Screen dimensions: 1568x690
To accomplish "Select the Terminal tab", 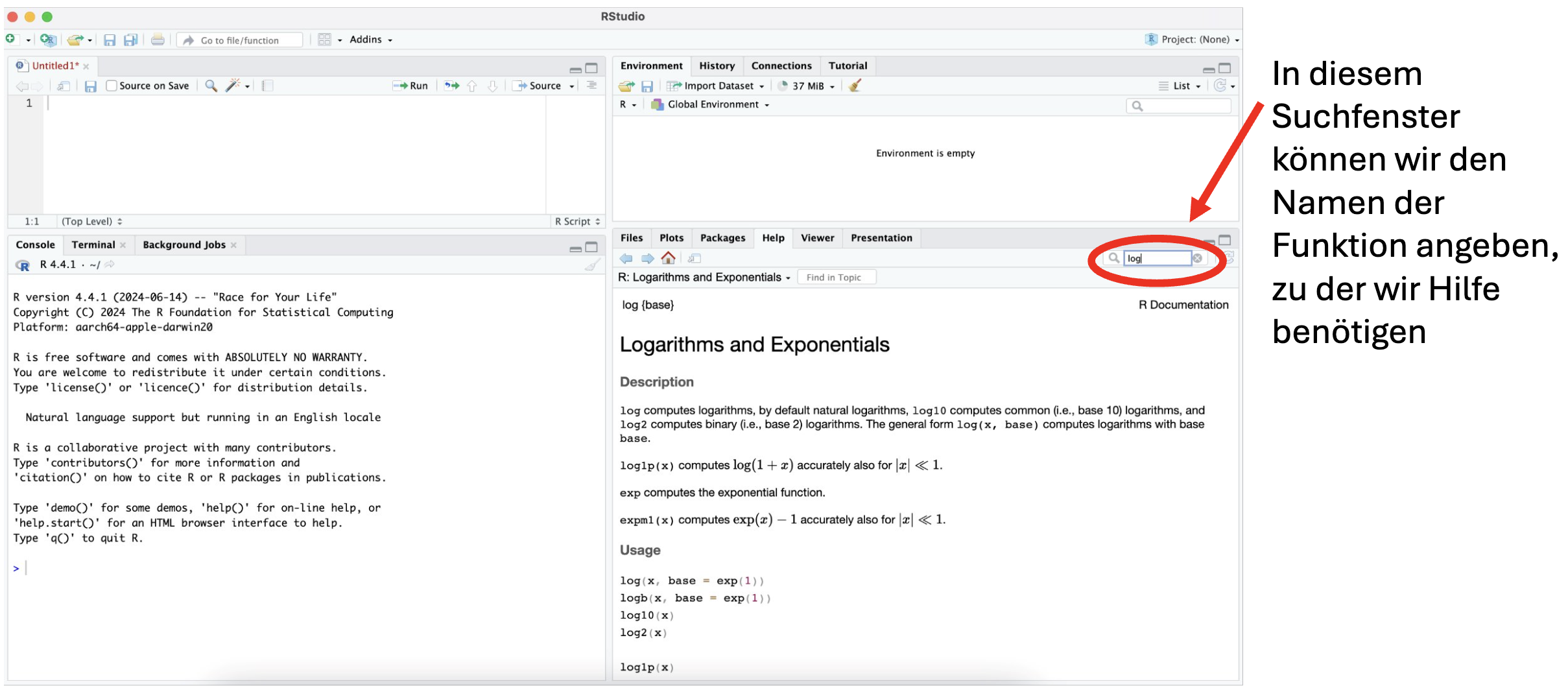I will [93, 244].
